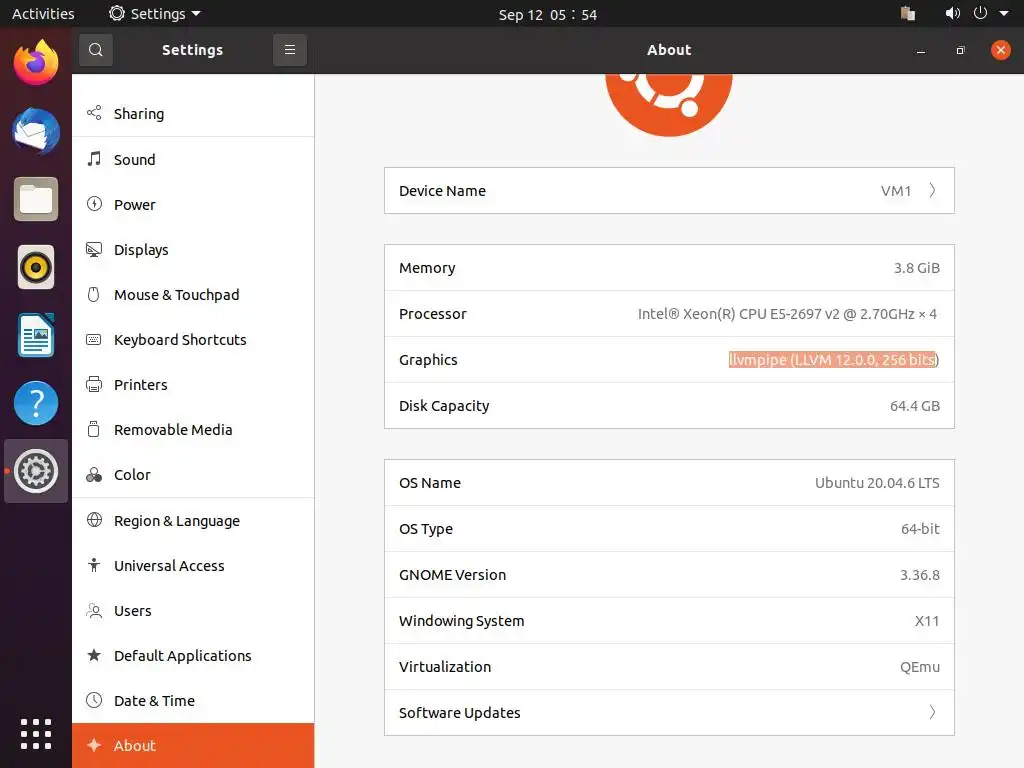Select Keyboard Shortcuts panel
Image resolution: width=1024 pixels, height=768 pixels.
coord(193,340)
